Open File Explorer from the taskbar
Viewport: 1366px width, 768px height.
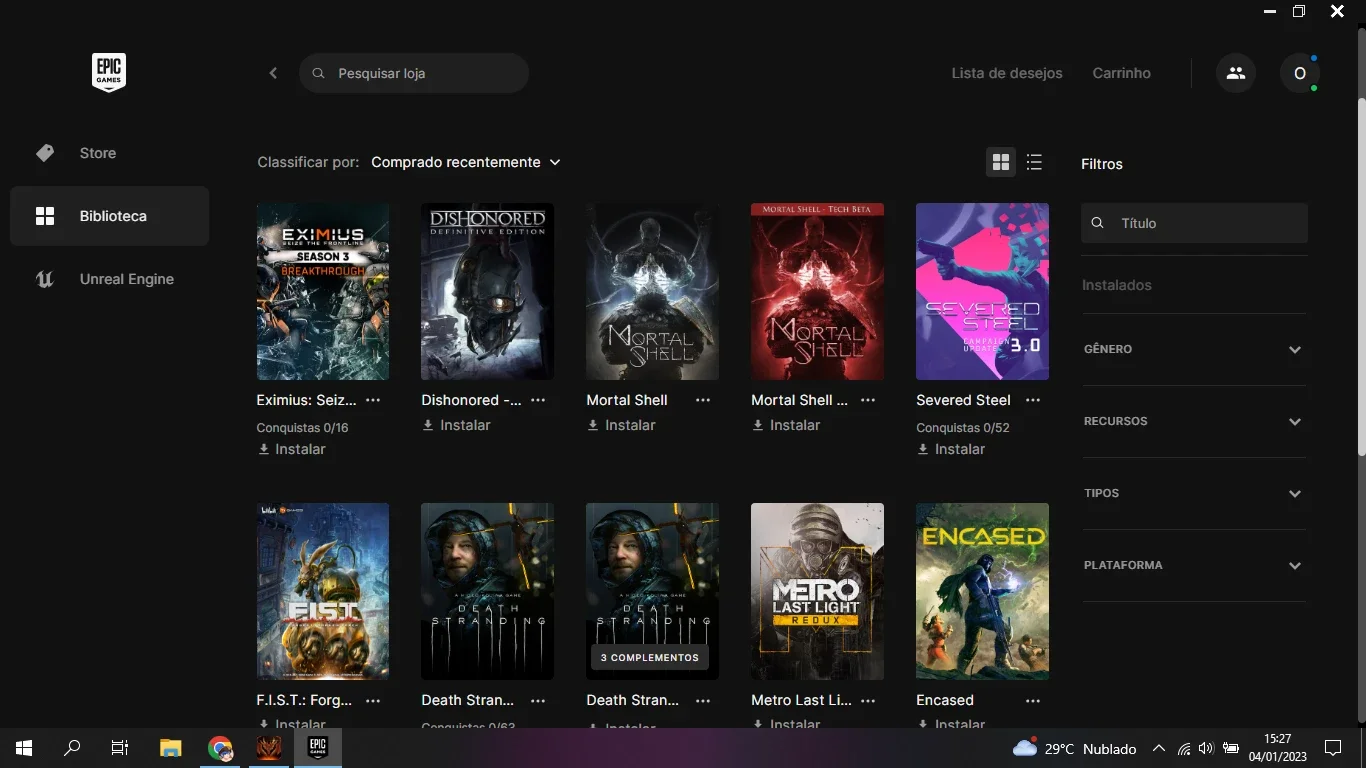(171, 748)
